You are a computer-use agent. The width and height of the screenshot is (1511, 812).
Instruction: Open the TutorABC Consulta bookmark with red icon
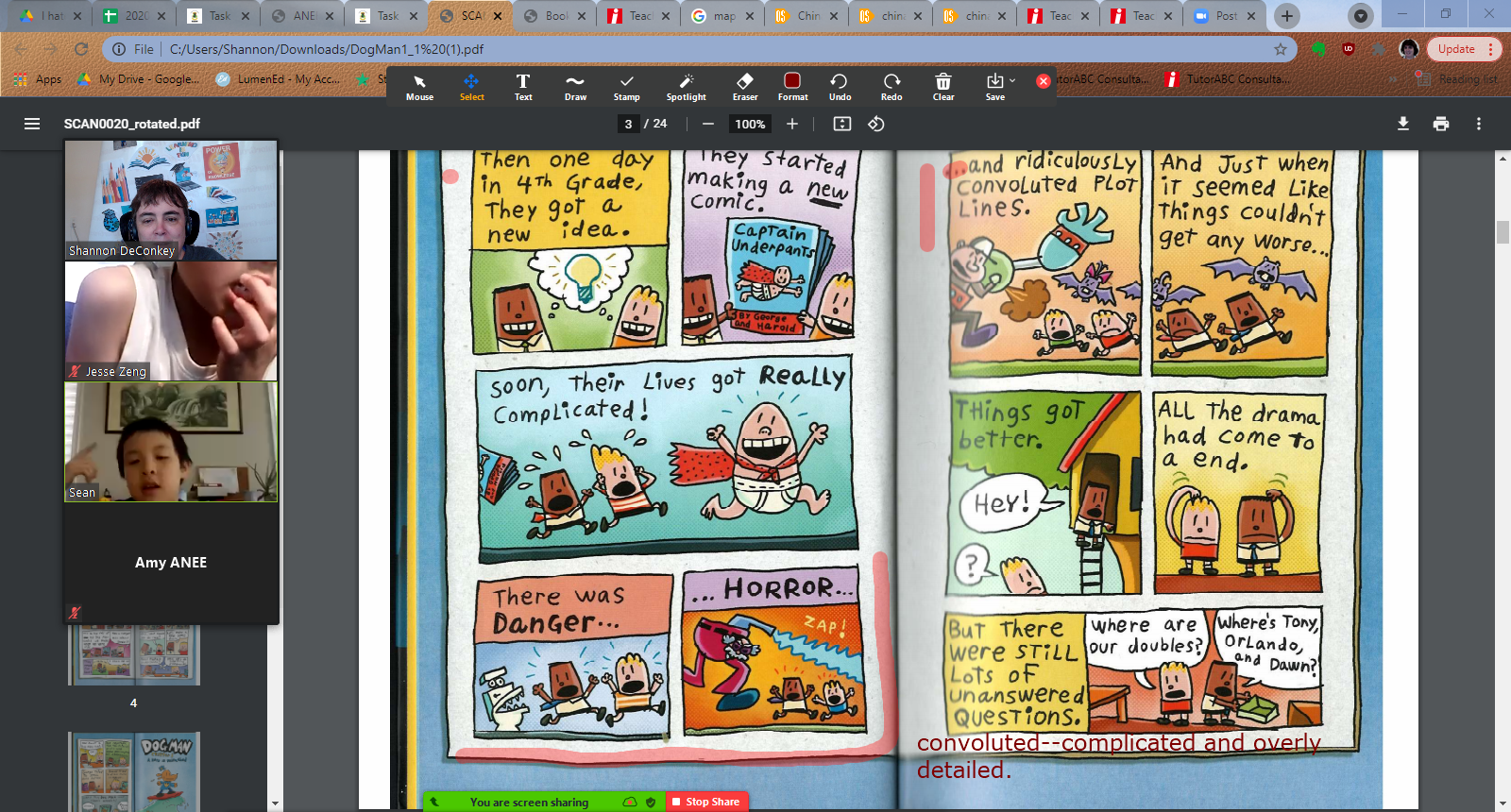1228,79
